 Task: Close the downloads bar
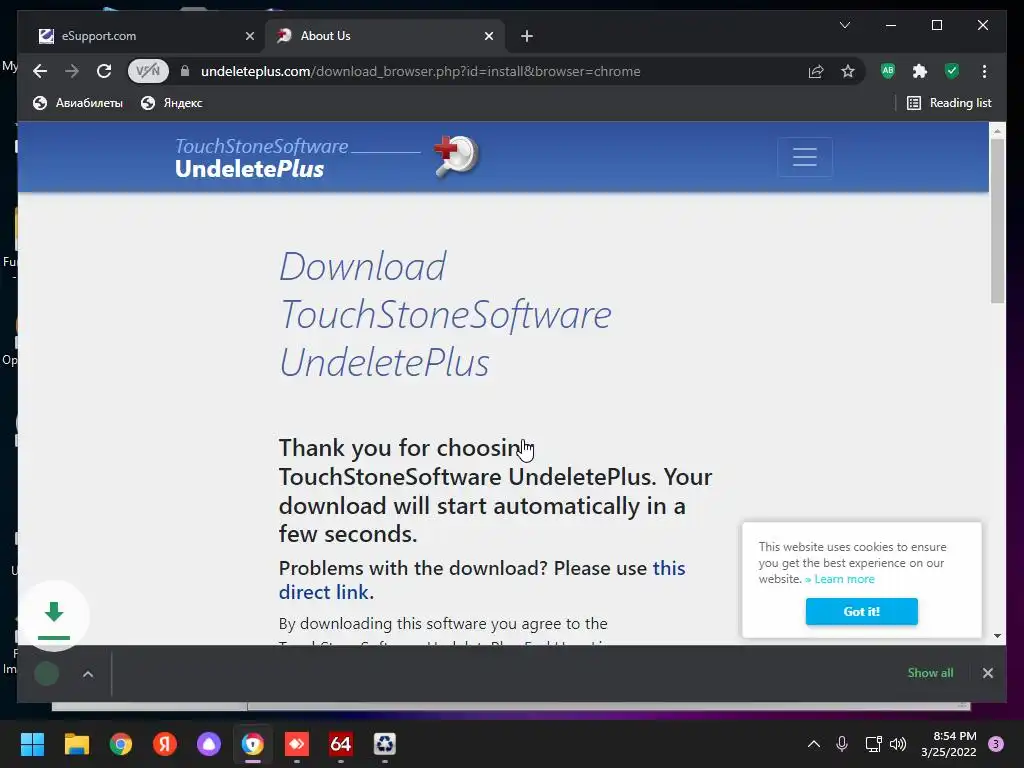point(987,673)
